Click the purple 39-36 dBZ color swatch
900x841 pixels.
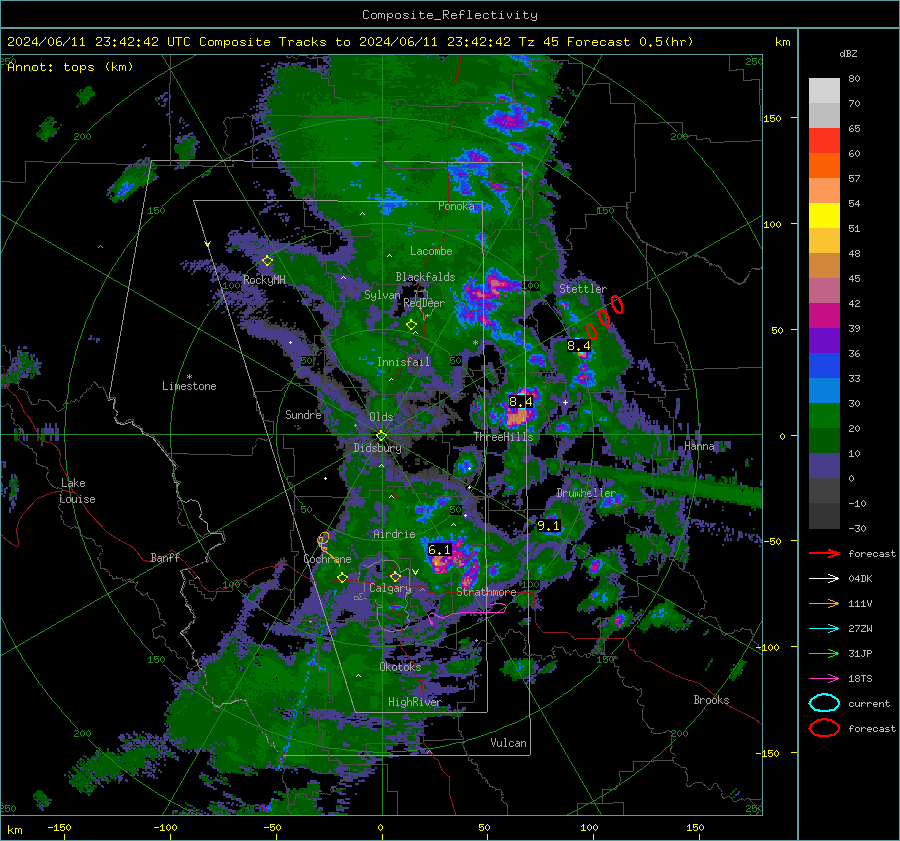coord(824,341)
